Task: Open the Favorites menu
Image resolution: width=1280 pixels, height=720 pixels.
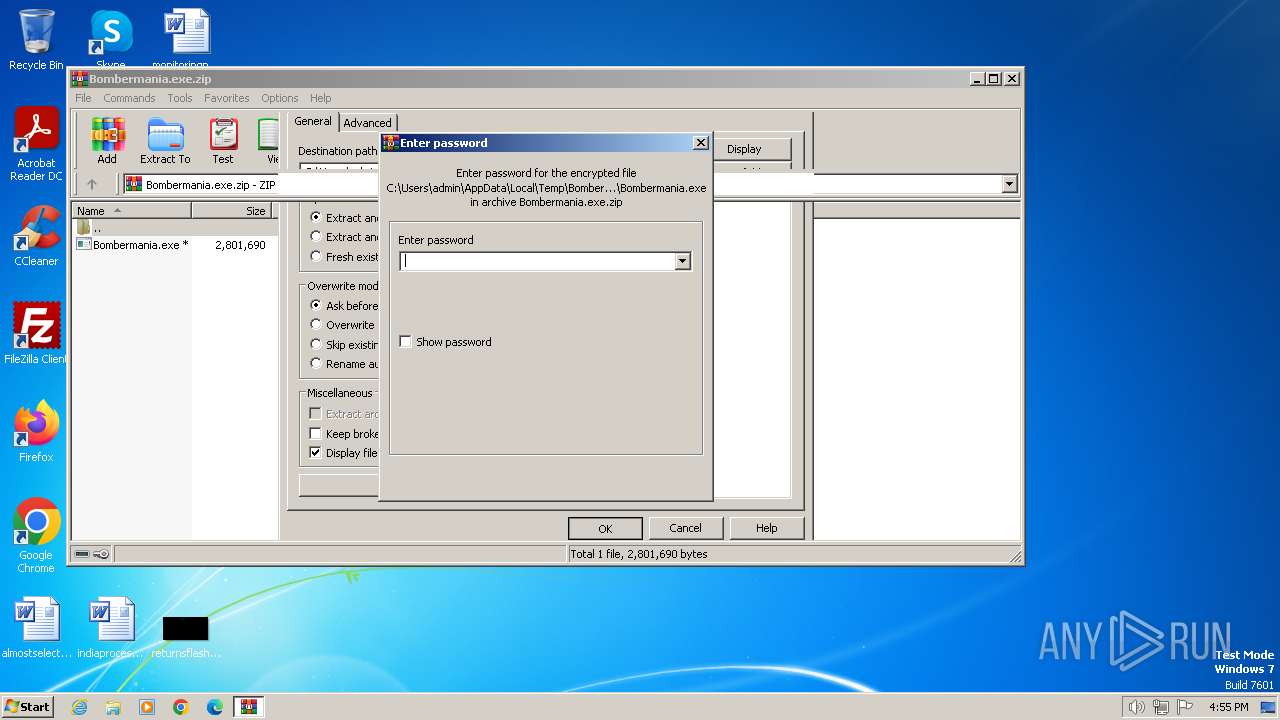Action: click(x=227, y=98)
